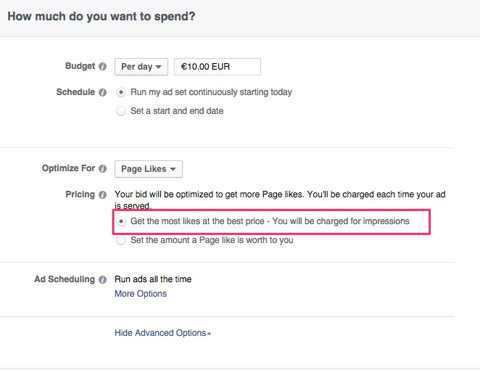The width and height of the screenshot is (480, 370).
Task: Click the Pricing label
Action: coord(80,194)
